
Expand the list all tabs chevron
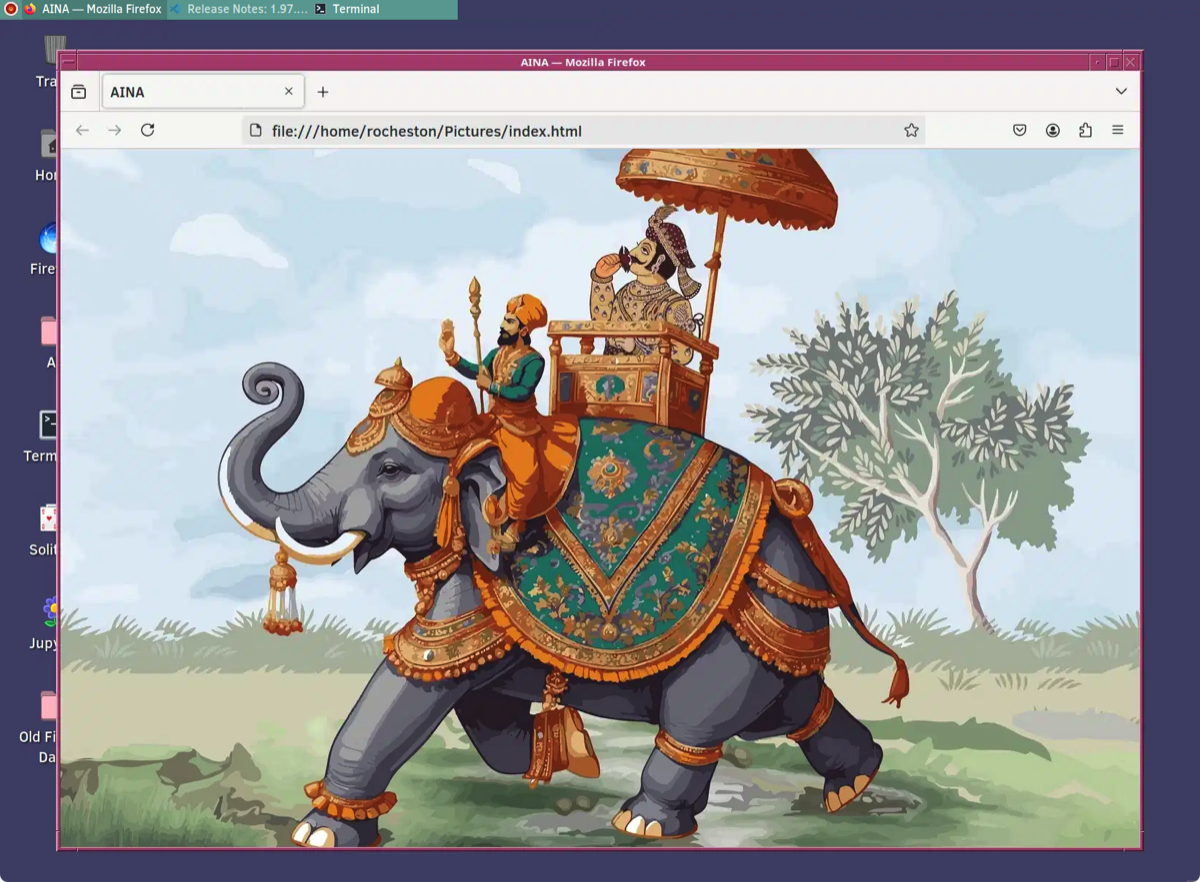click(x=1121, y=91)
